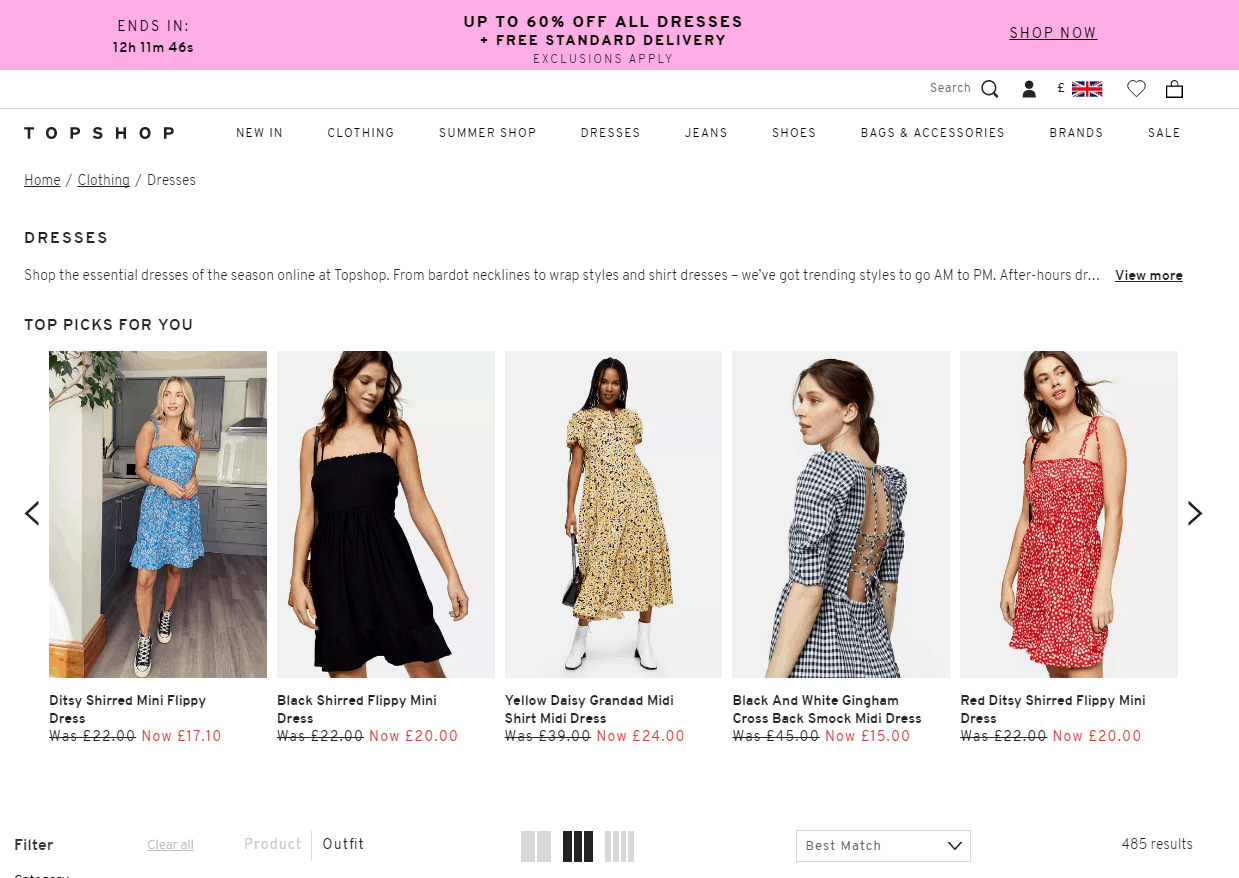Open the account profile icon
Image resolution: width=1239 pixels, height=878 pixels.
click(1029, 89)
